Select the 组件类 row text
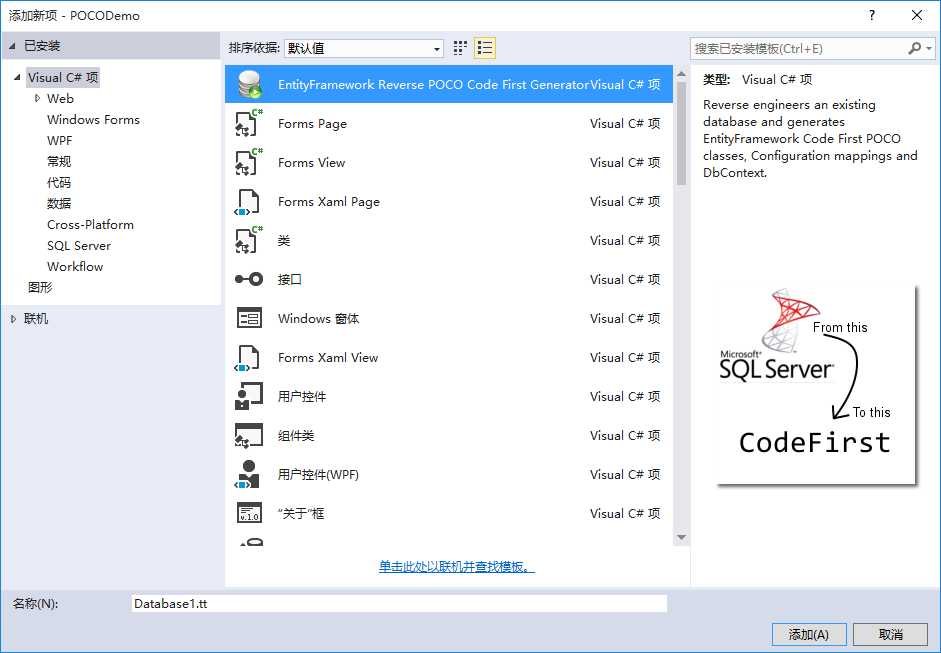This screenshot has width=941, height=653. point(296,436)
